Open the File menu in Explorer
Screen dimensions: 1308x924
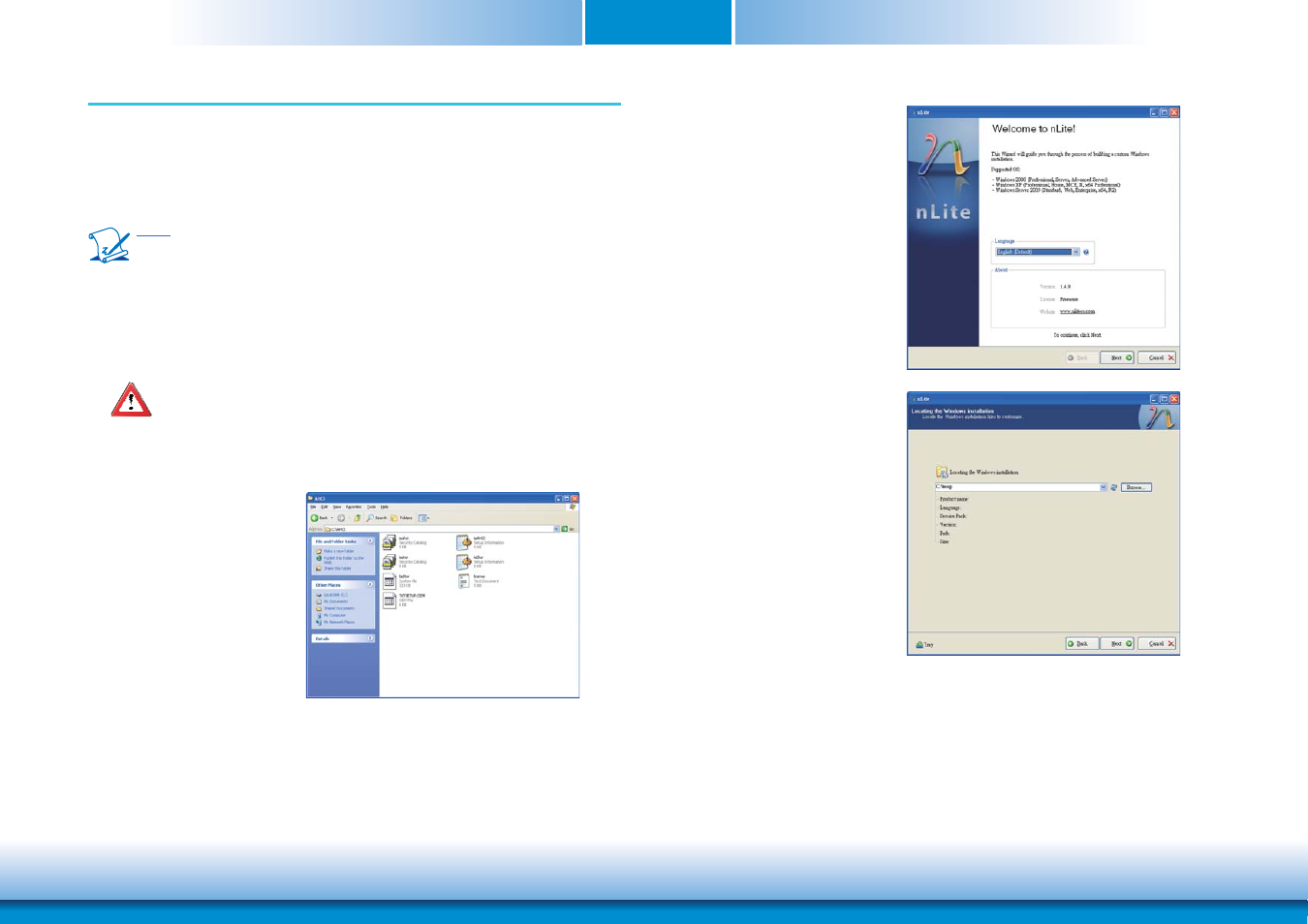[x=313, y=507]
